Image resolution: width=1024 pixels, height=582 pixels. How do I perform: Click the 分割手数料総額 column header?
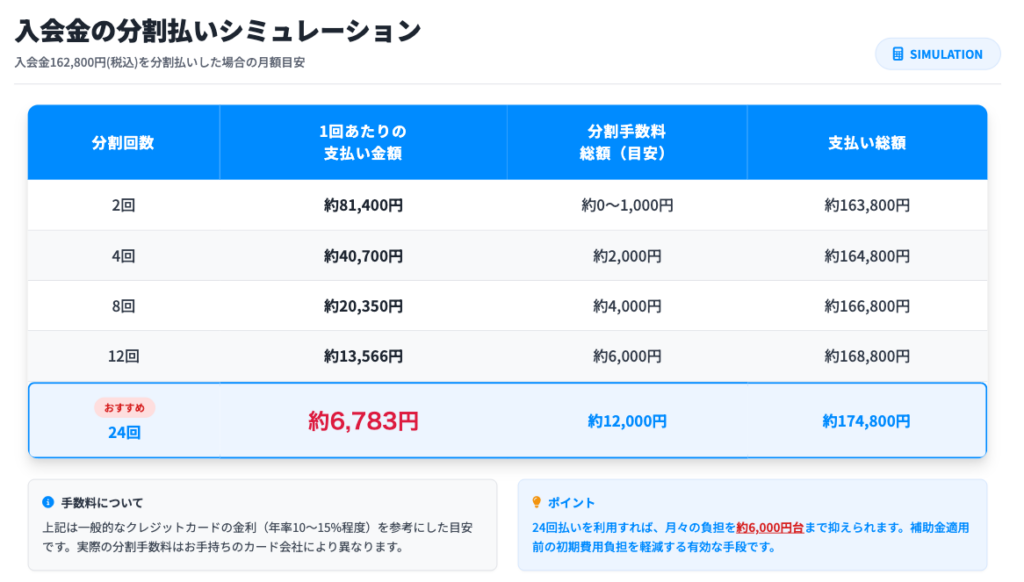627,142
